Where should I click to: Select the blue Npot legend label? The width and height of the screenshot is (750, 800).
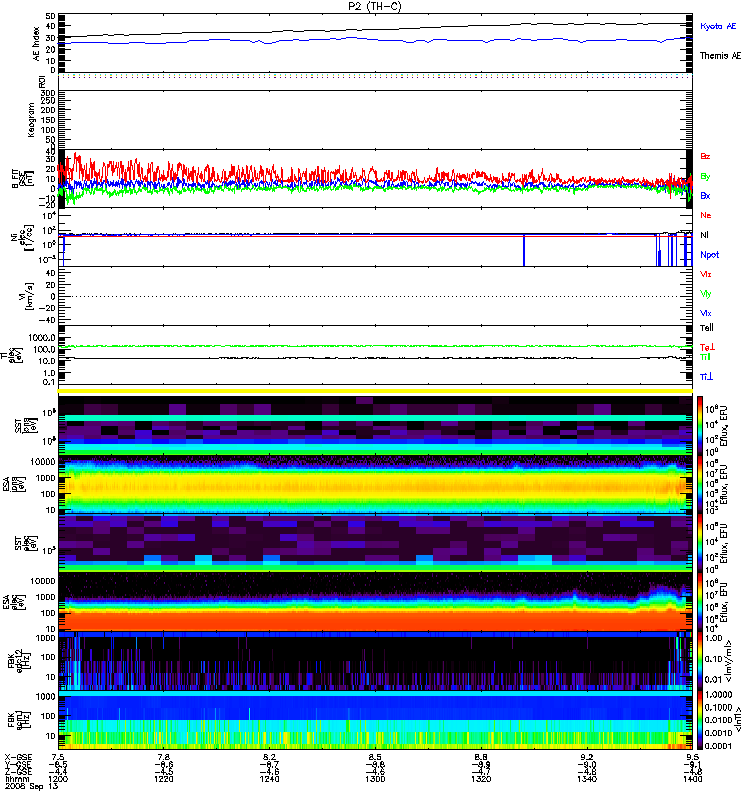(x=710, y=255)
